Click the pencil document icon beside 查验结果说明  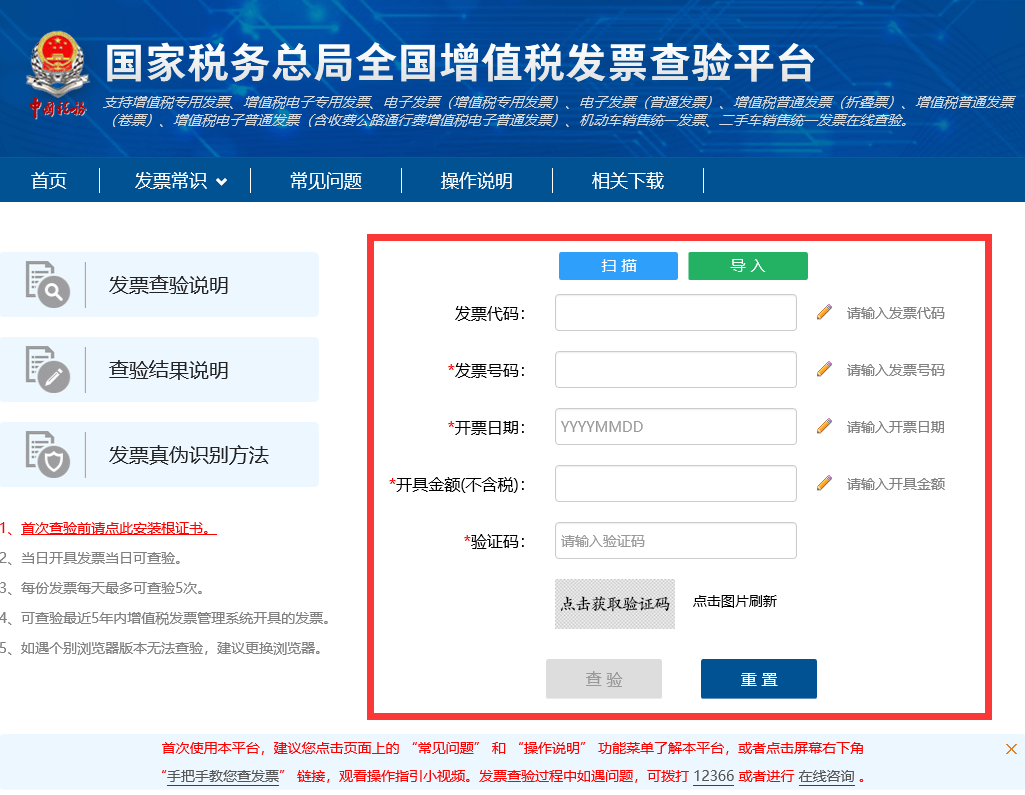48,369
